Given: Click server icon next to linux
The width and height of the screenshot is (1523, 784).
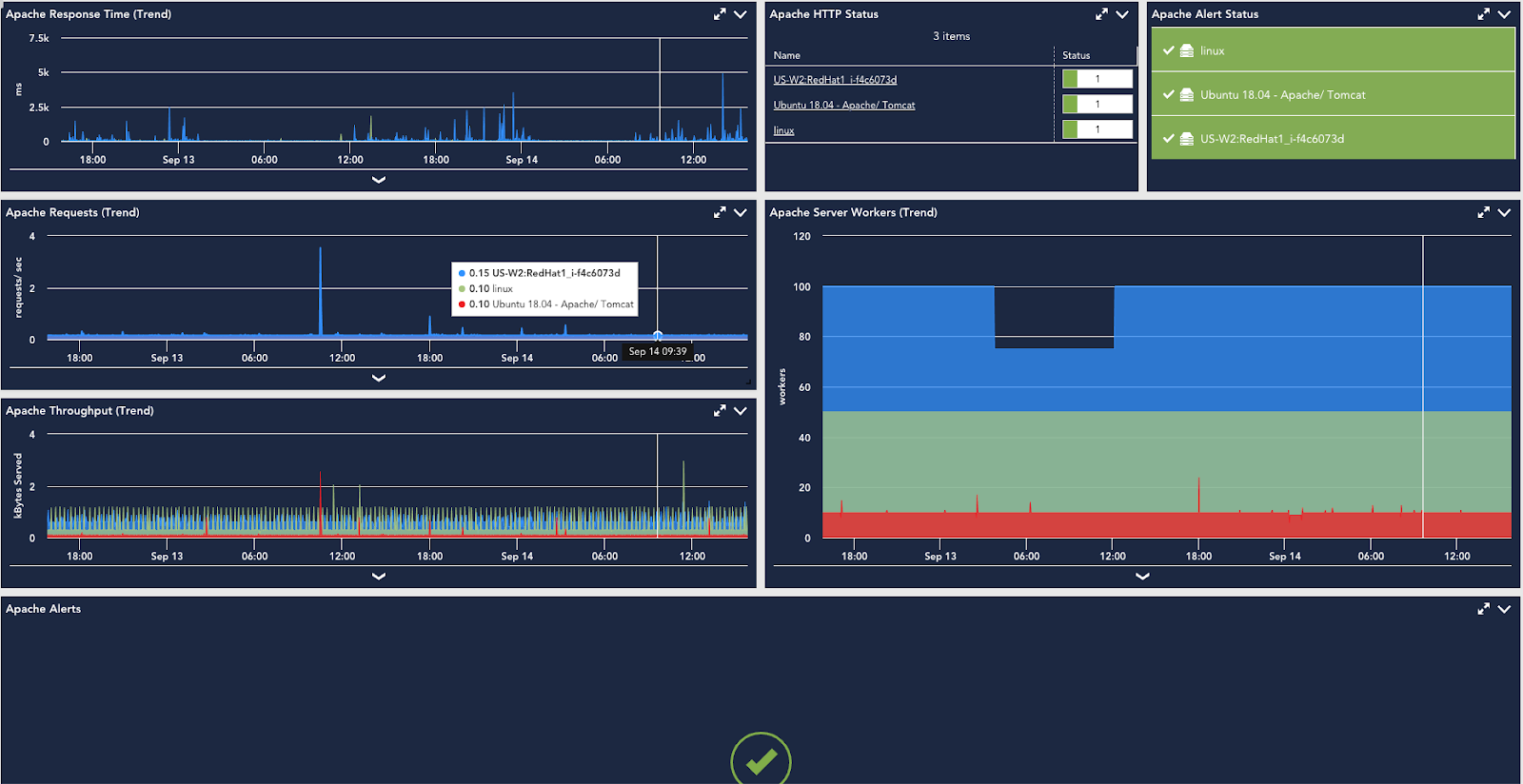Looking at the screenshot, I should pos(1187,50).
